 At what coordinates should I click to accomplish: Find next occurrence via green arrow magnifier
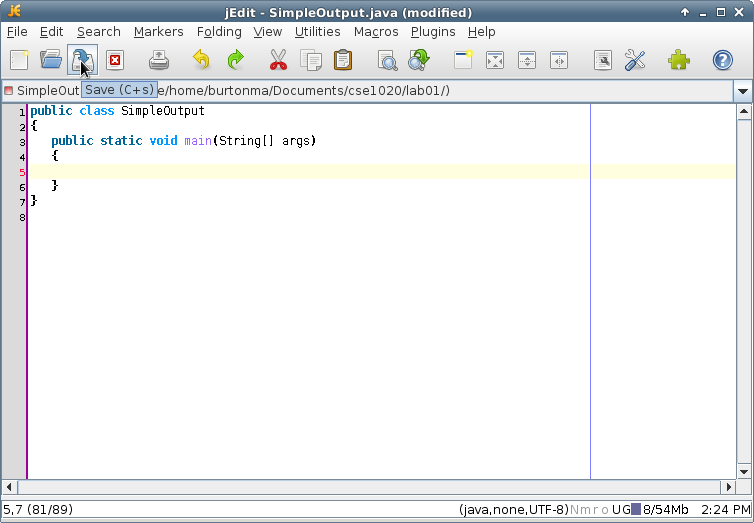pyautogui.click(x=419, y=60)
